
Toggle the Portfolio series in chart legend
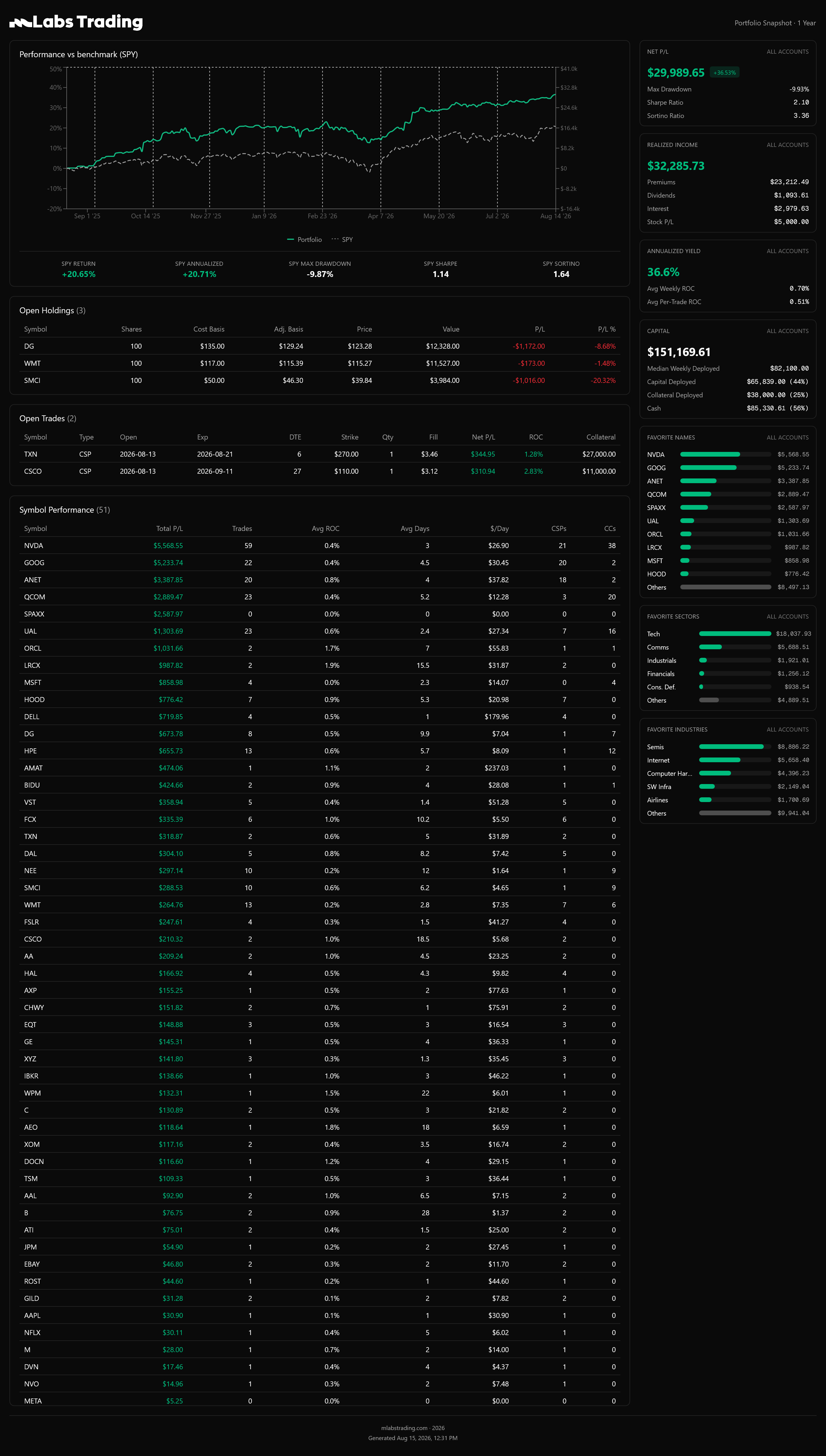[x=305, y=239]
